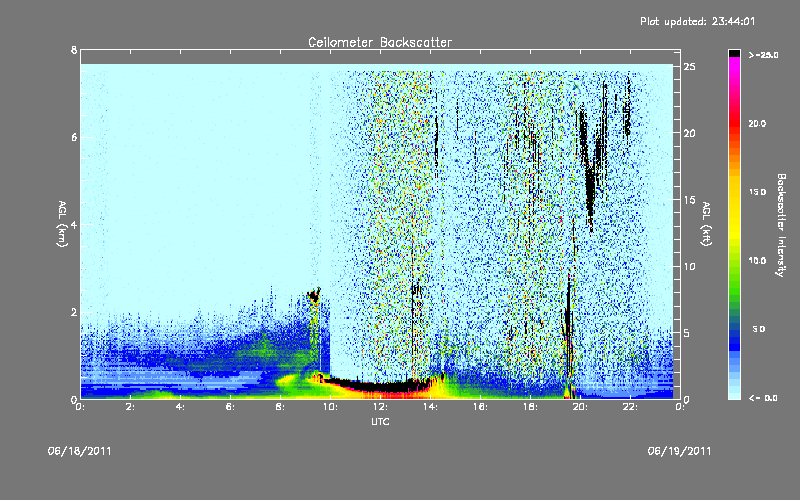The image size is (800, 500).
Task: Click the black low cloud layer near 12 UTC
Action: 380,386
